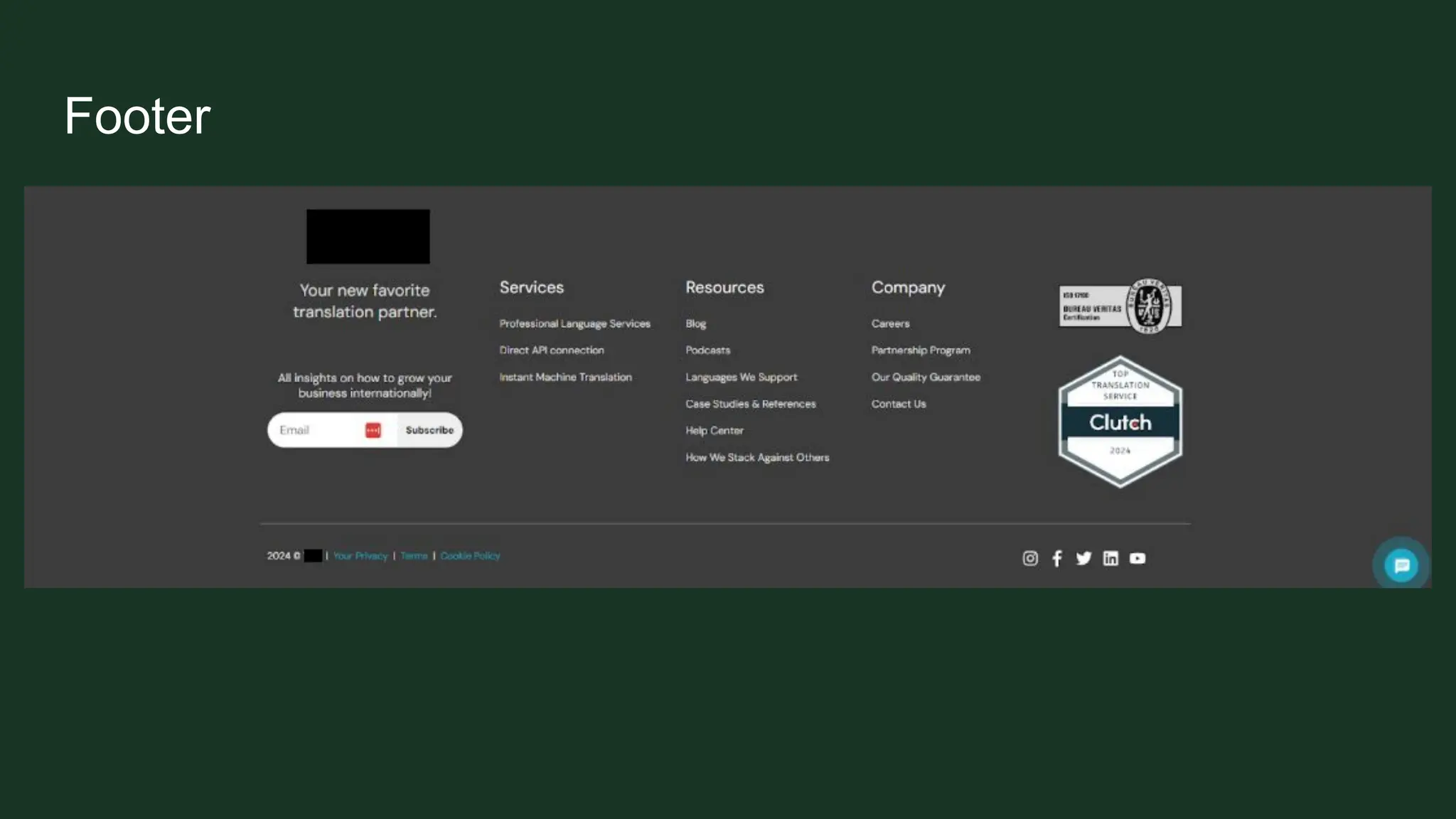Click the Clutch Top Translation Service badge

tap(1120, 422)
